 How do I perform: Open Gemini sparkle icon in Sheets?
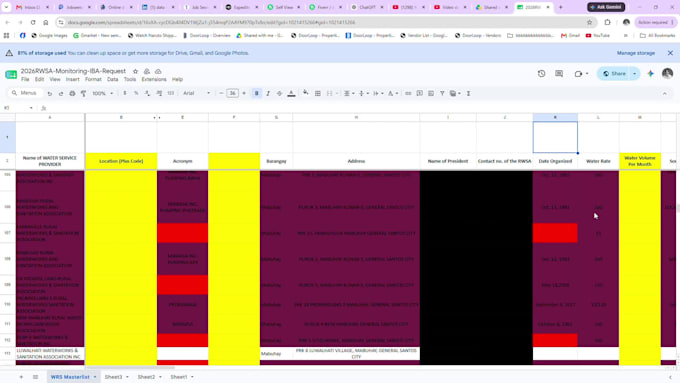coord(651,74)
